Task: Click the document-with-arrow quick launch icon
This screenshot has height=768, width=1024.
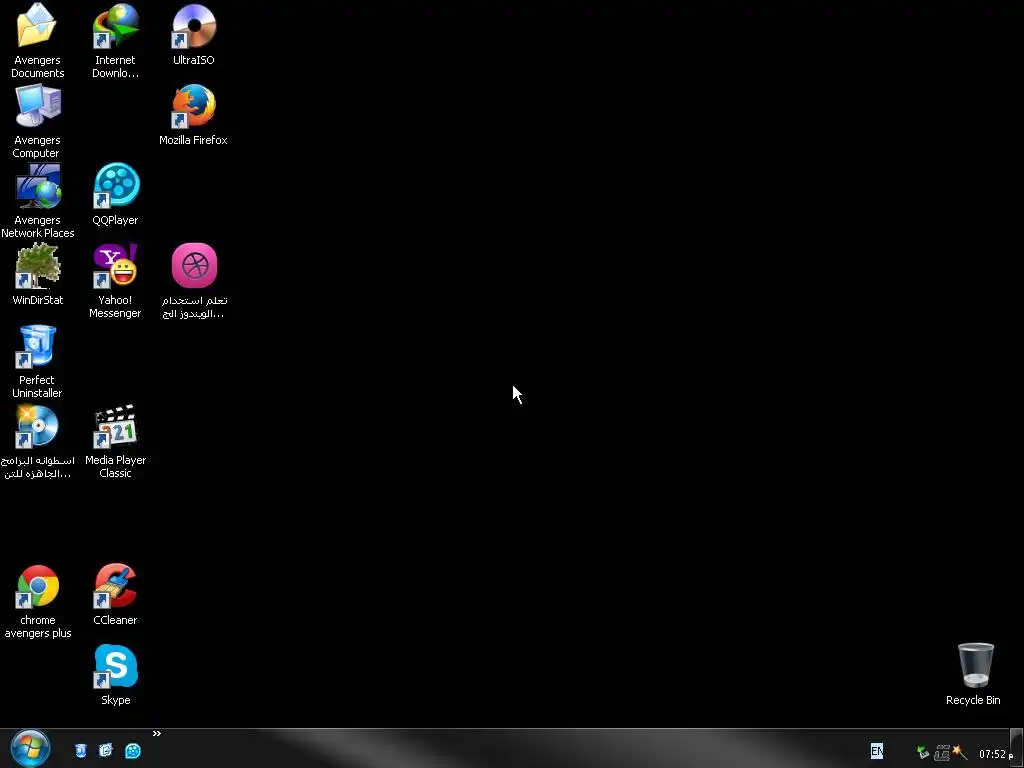Action: (x=106, y=751)
